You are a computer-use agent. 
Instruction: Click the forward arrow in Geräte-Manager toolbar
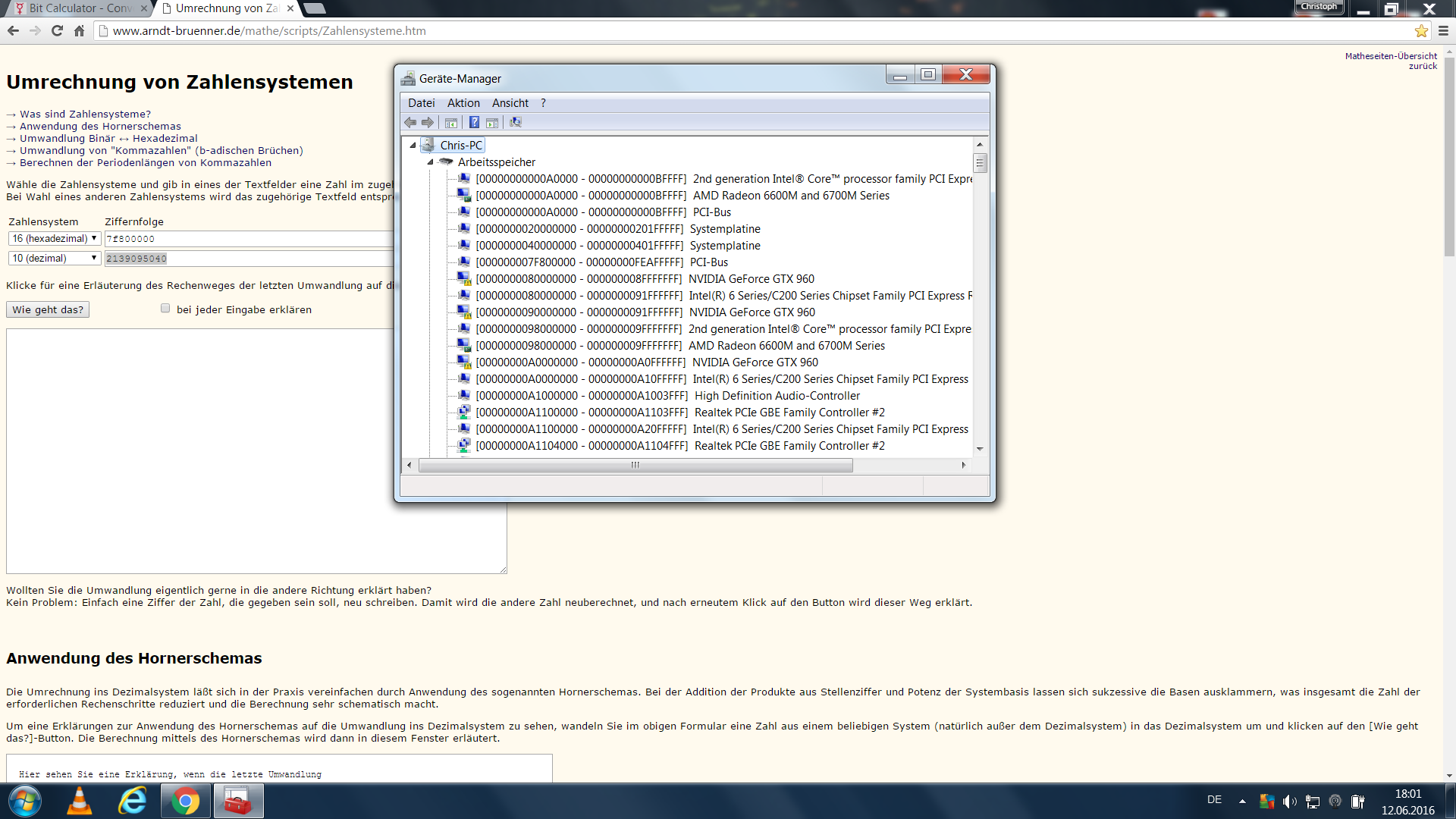pyautogui.click(x=428, y=123)
